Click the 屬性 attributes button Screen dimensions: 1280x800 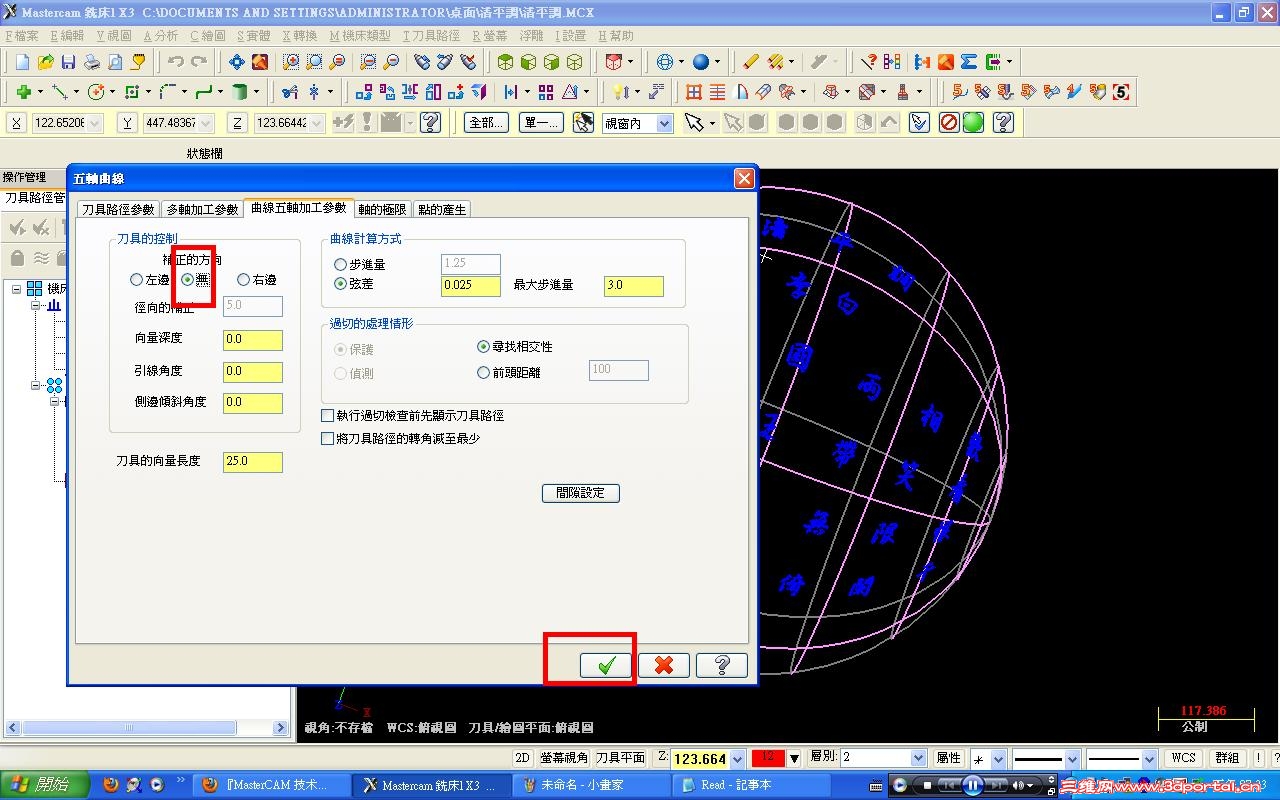coord(949,758)
